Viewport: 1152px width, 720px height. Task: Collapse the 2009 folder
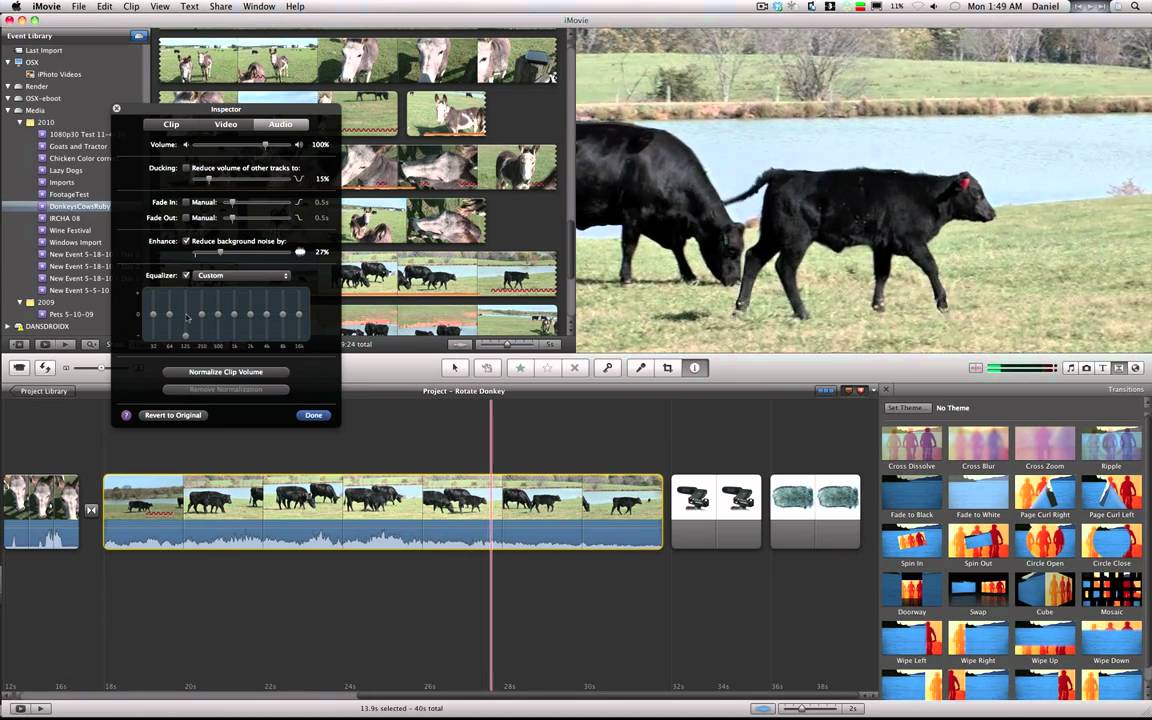click(x=20, y=302)
